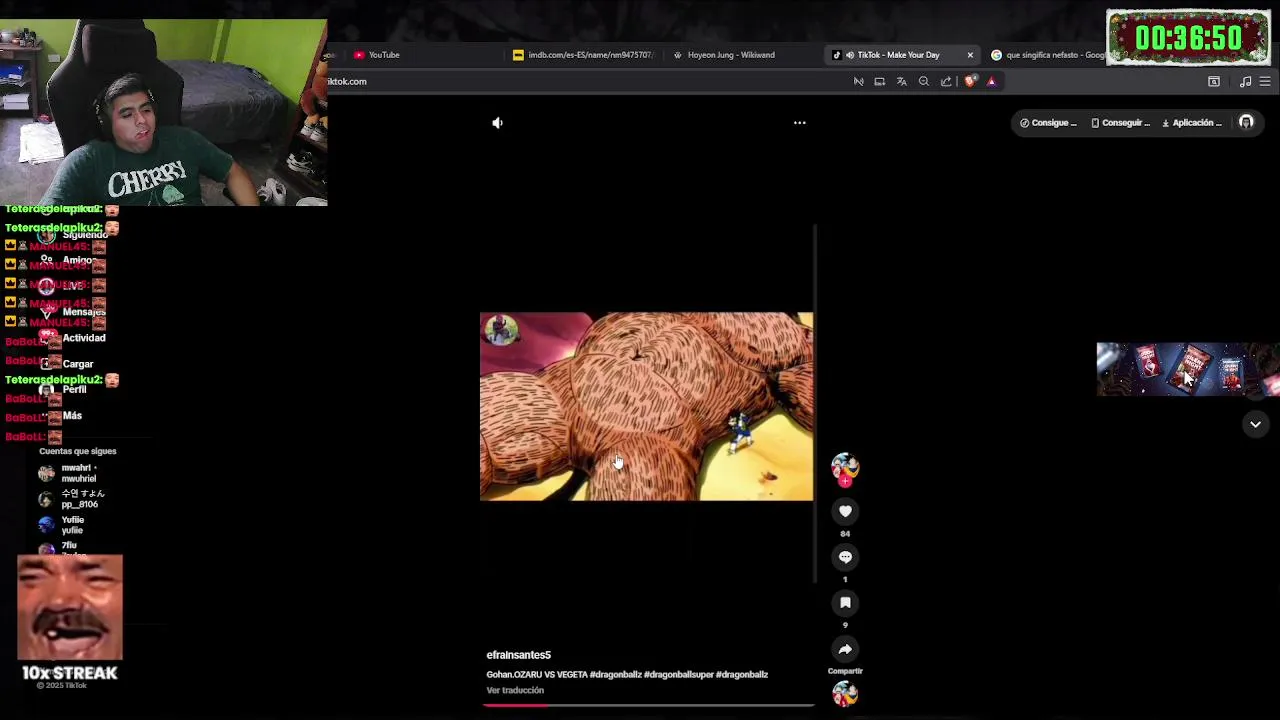This screenshot has height=720, width=1280.
Task: Open the browser sidebar panel icon
Action: pyautogui.click(x=1214, y=82)
